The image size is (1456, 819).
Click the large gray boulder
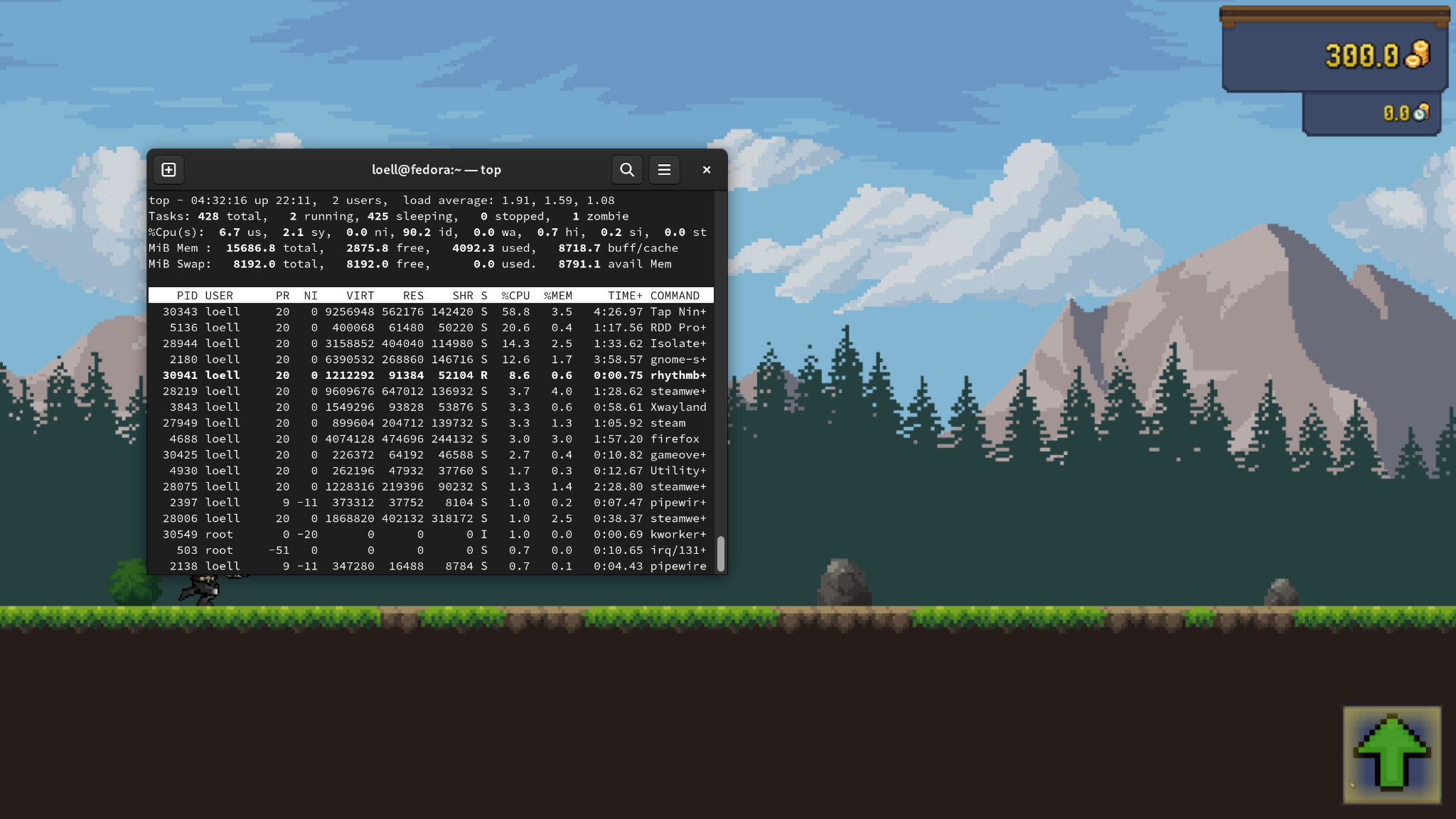click(x=843, y=583)
